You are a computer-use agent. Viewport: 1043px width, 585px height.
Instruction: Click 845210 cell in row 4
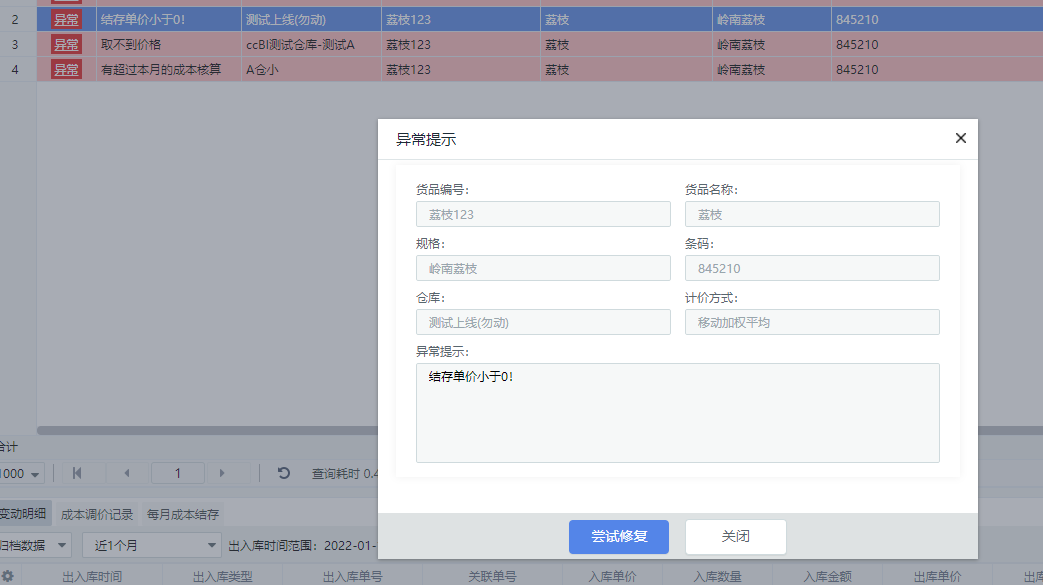[x=937, y=69]
